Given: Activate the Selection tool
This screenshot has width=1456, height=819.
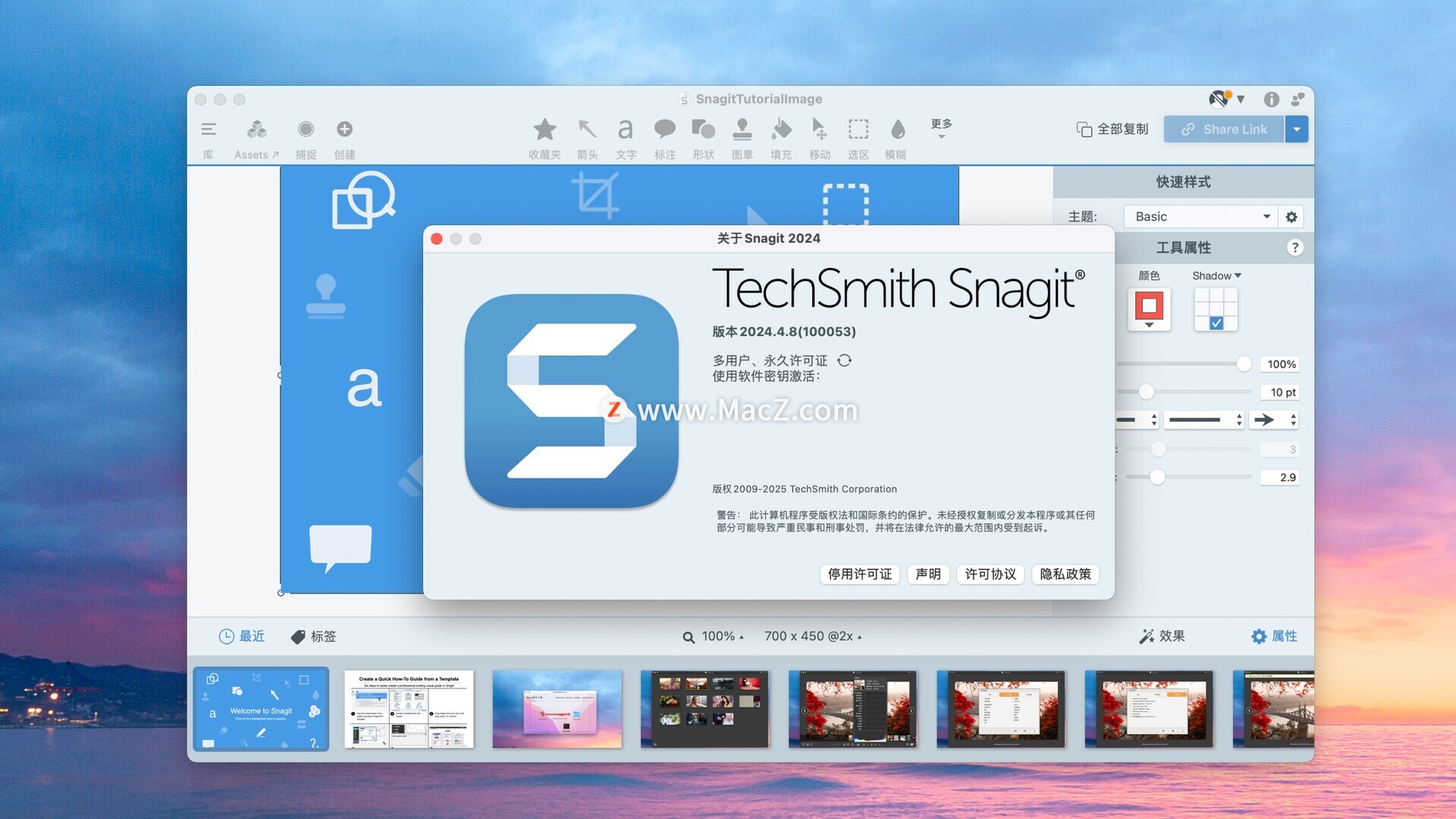Looking at the screenshot, I should (x=858, y=130).
